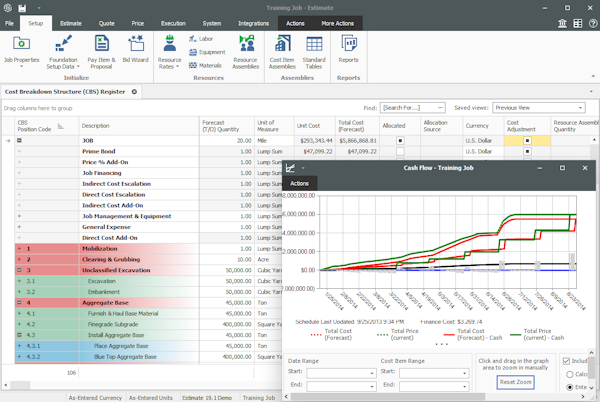The image size is (600, 402).
Task: Toggle Cost Adjustment checkbox in JOB row
Action: (527, 141)
